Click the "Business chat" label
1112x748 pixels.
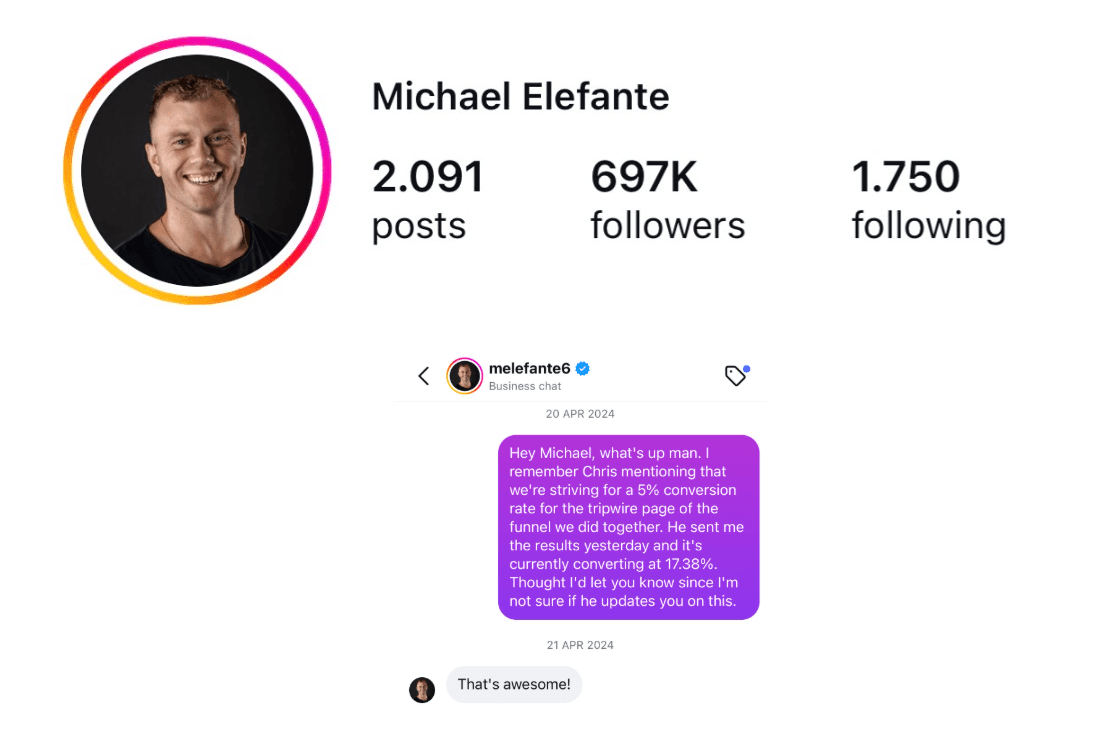(x=525, y=386)
